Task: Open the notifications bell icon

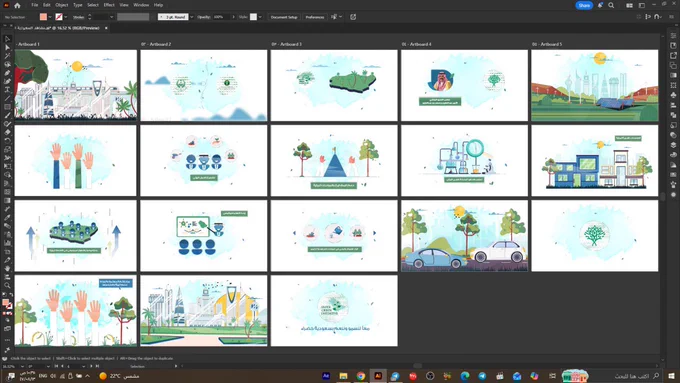Action: tap(600, 5)
